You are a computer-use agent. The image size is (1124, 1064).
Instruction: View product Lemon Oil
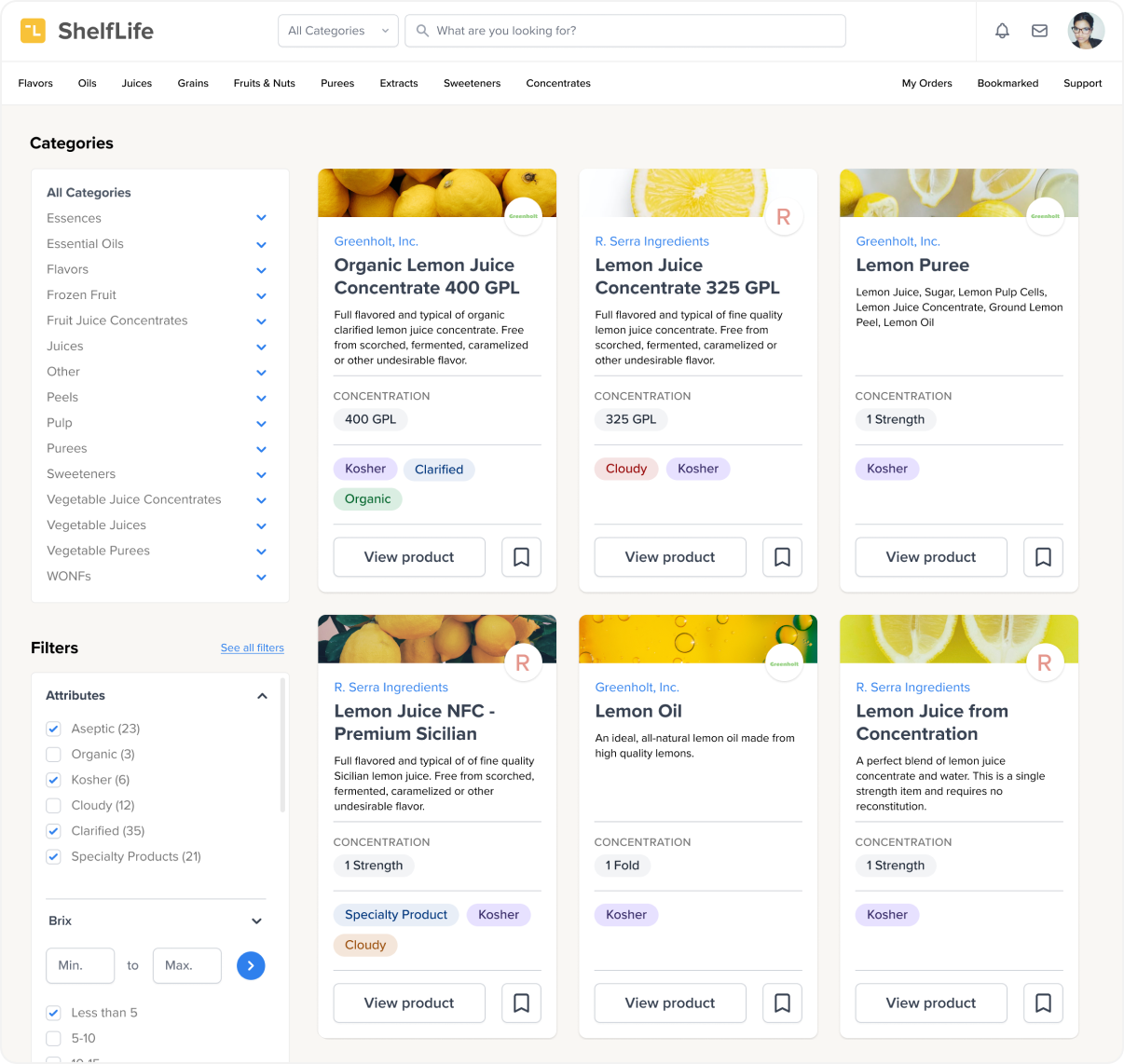[670, 1003]
